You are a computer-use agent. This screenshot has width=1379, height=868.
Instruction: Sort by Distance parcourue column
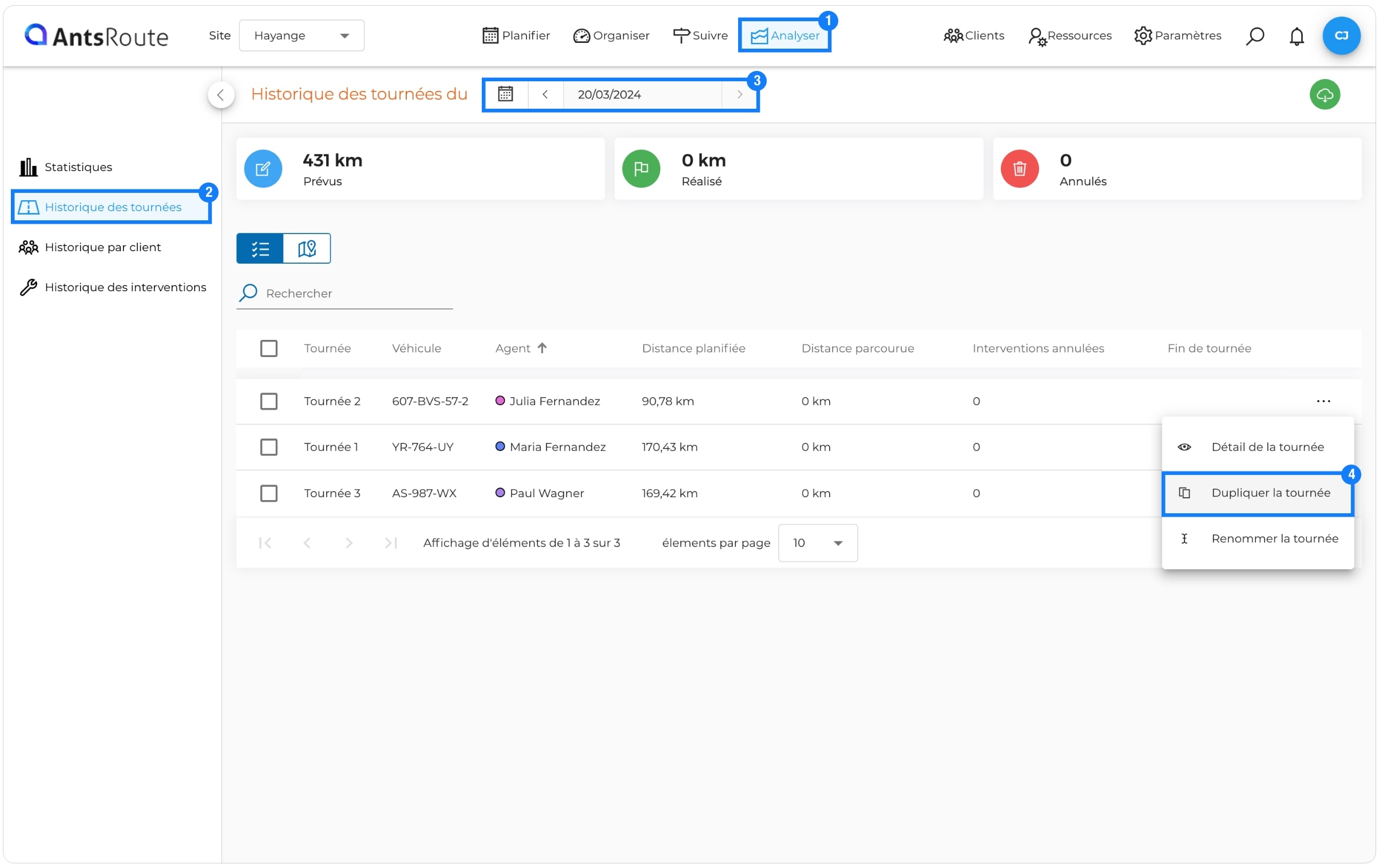pos(857,348)
